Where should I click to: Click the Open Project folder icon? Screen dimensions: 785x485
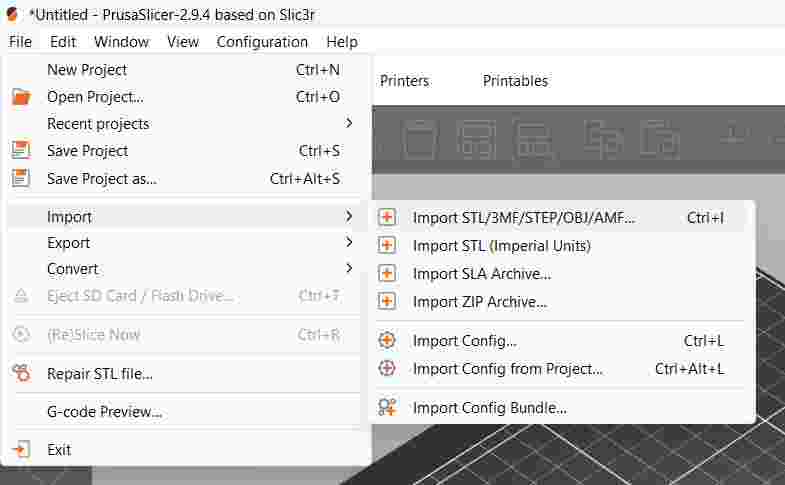[x=21, y=97]
